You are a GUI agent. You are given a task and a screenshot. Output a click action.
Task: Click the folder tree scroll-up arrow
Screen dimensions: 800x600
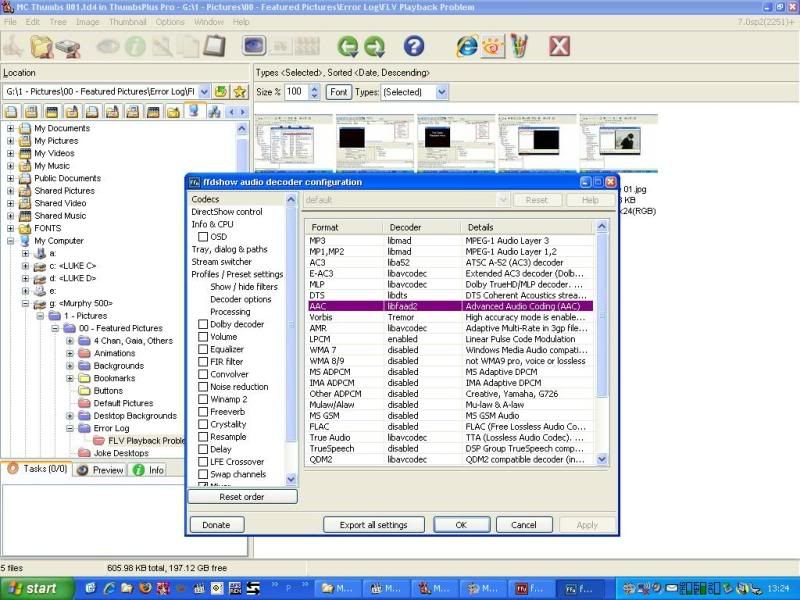point(242,129)
